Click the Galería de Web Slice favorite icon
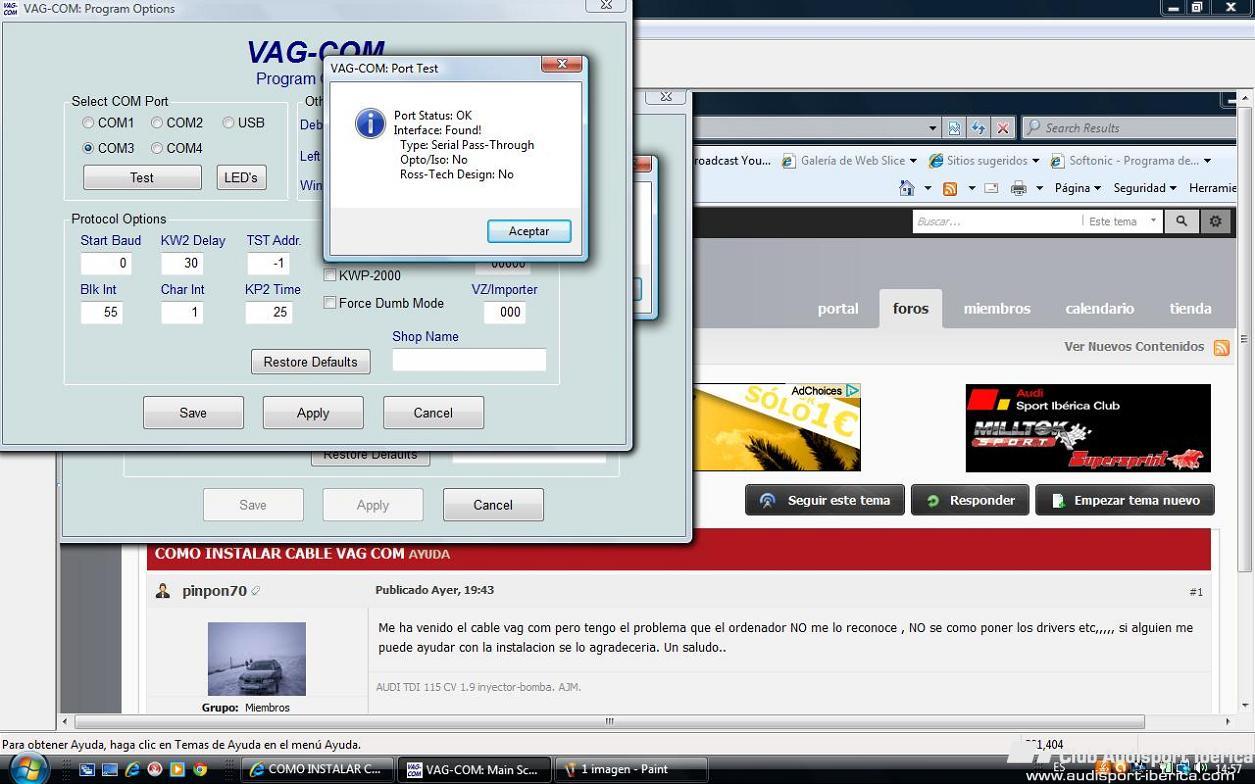Viewport: 1255px width, 784px height. point(789,161)
